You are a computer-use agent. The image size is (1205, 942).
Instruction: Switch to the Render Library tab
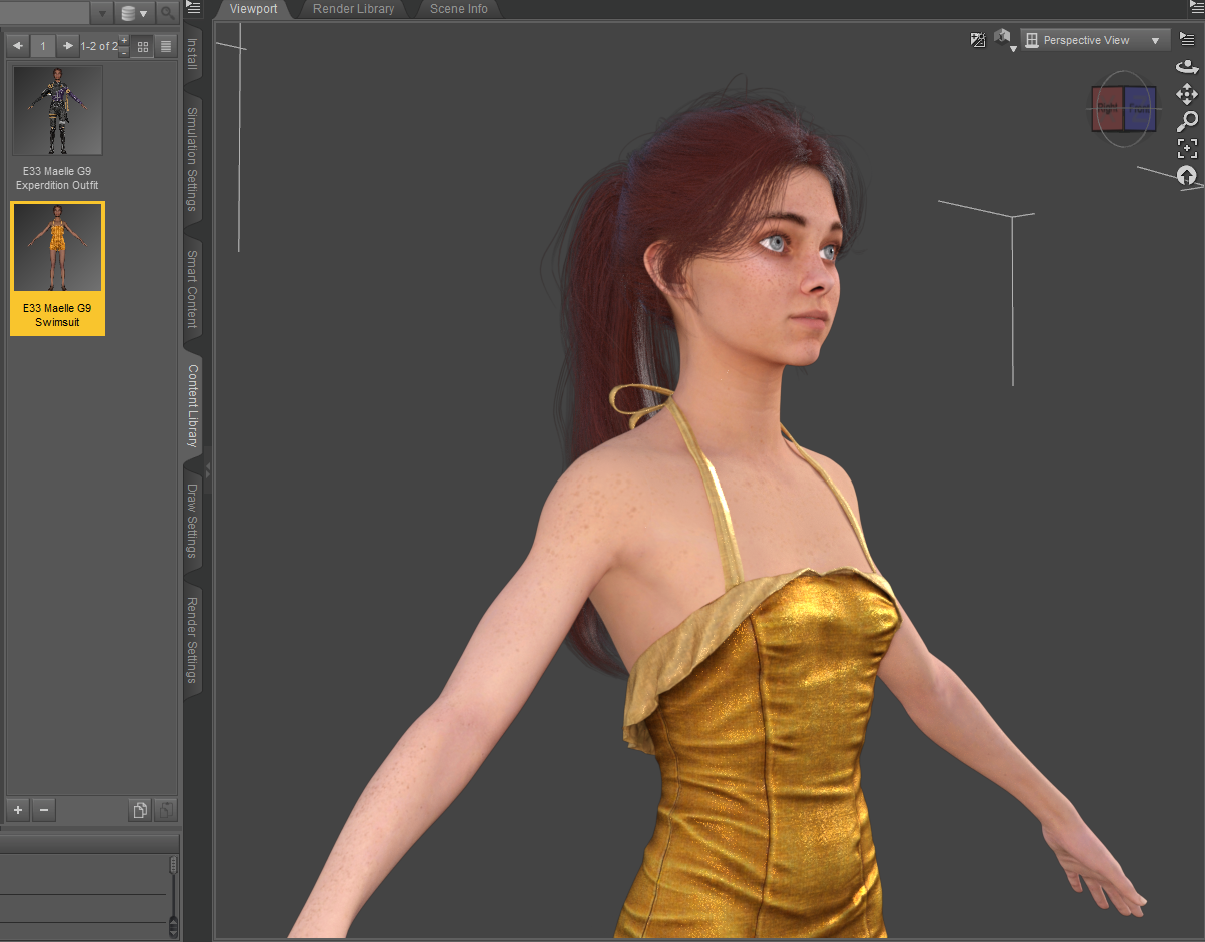pos(353,9)
